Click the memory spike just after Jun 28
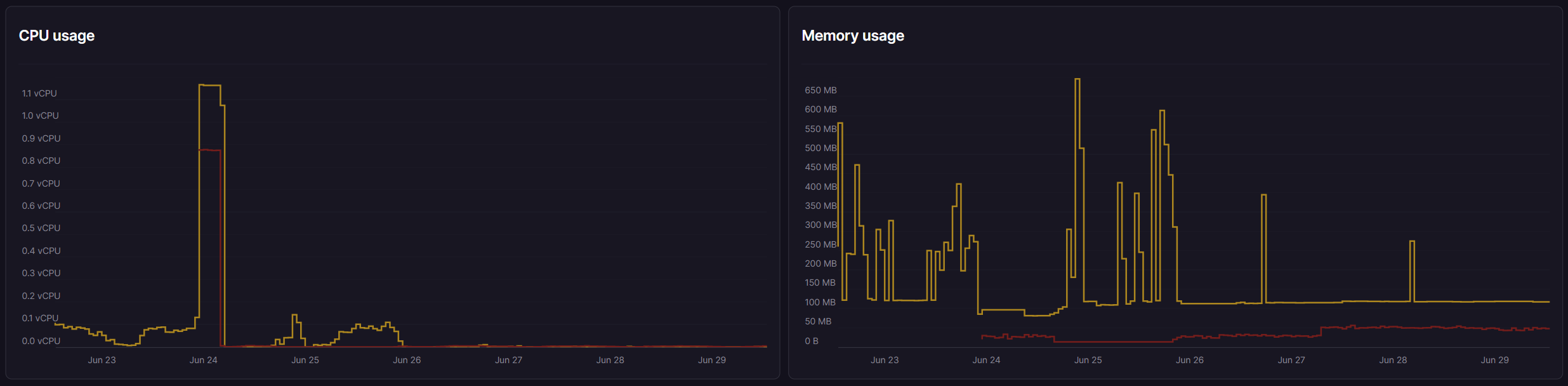This screenshot has height=386, width=1568. click(x=1412, y=242)
